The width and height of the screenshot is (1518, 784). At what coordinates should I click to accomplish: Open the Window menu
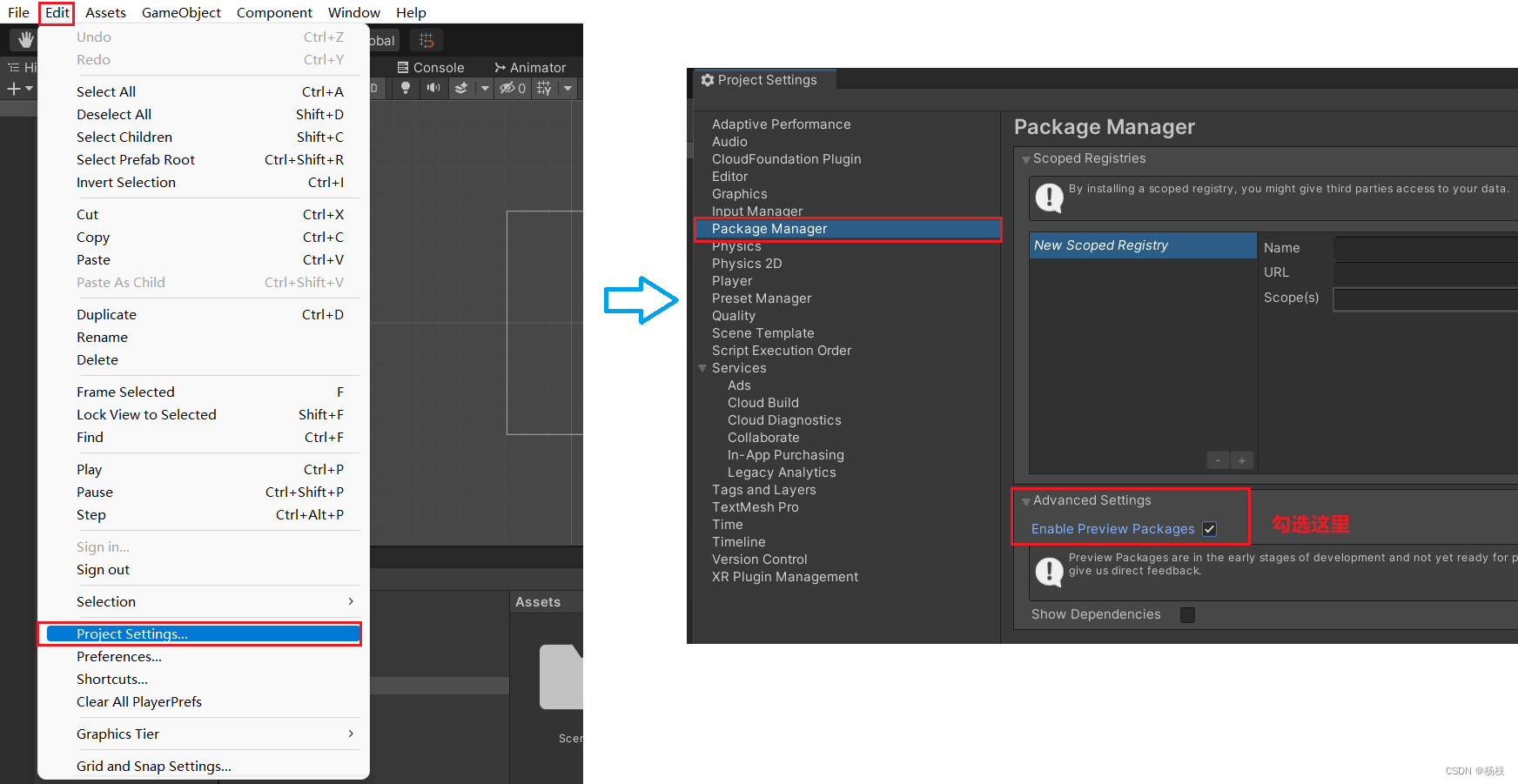354,12
